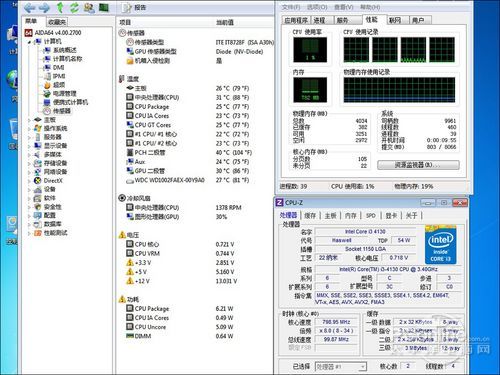Switch to 应用程序 tab in Task Manager

pos(296,20)
